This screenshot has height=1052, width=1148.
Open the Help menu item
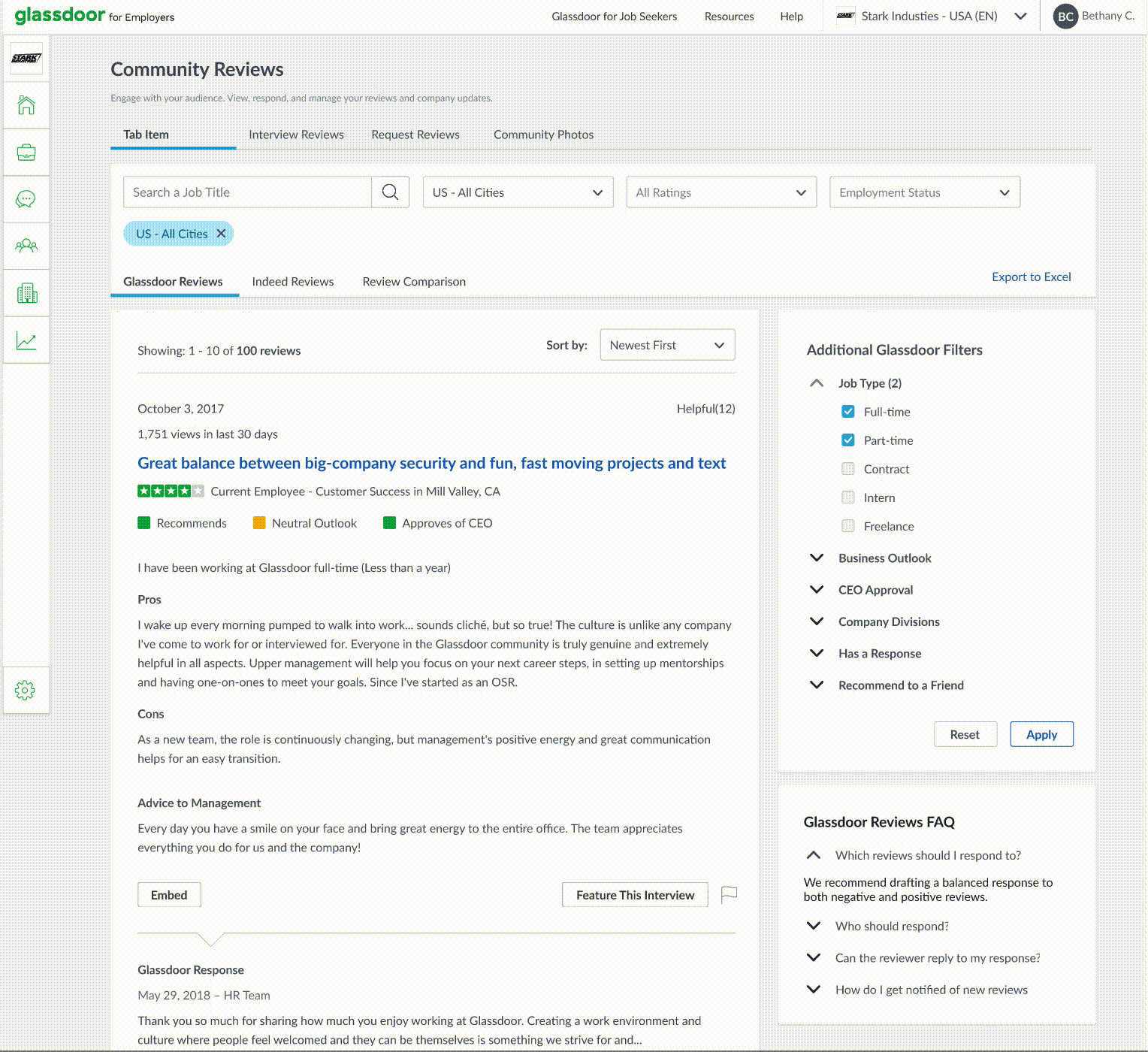pyautogui.click(x=791, y=17)
